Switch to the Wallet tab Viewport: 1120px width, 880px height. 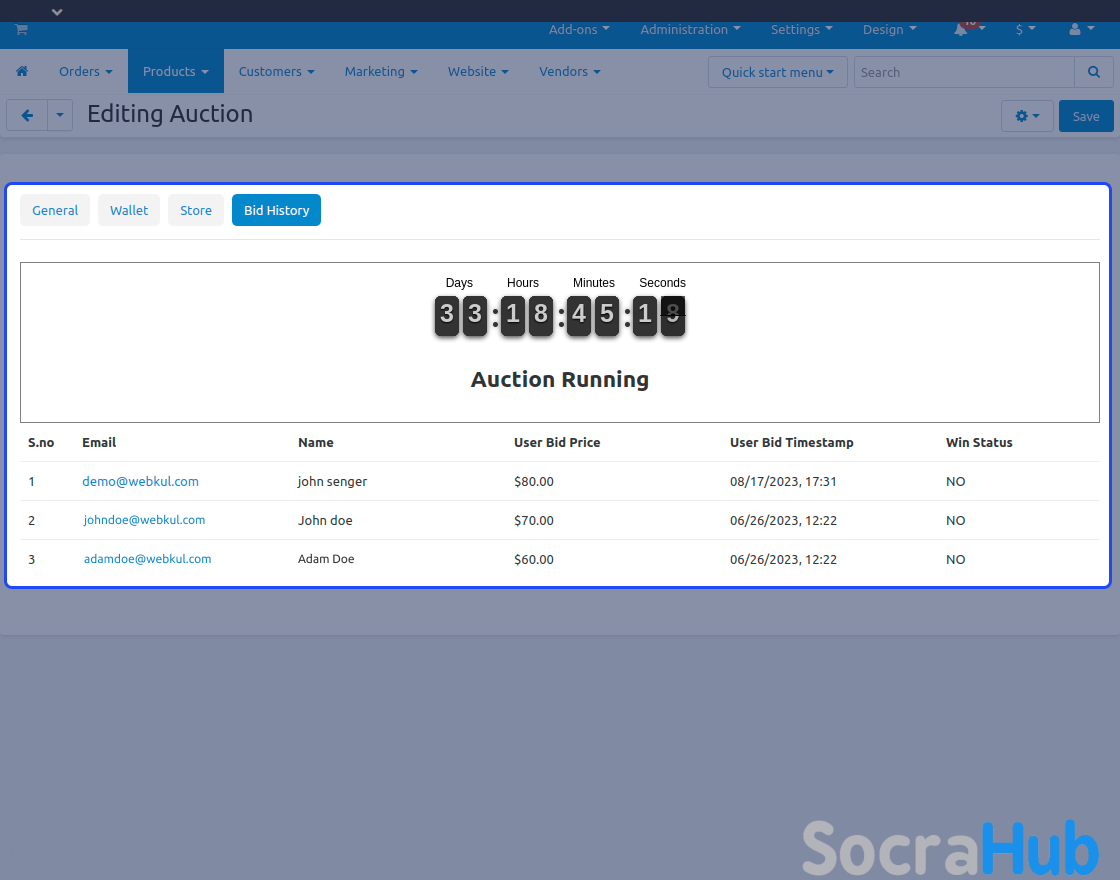[x=129, y=210]
